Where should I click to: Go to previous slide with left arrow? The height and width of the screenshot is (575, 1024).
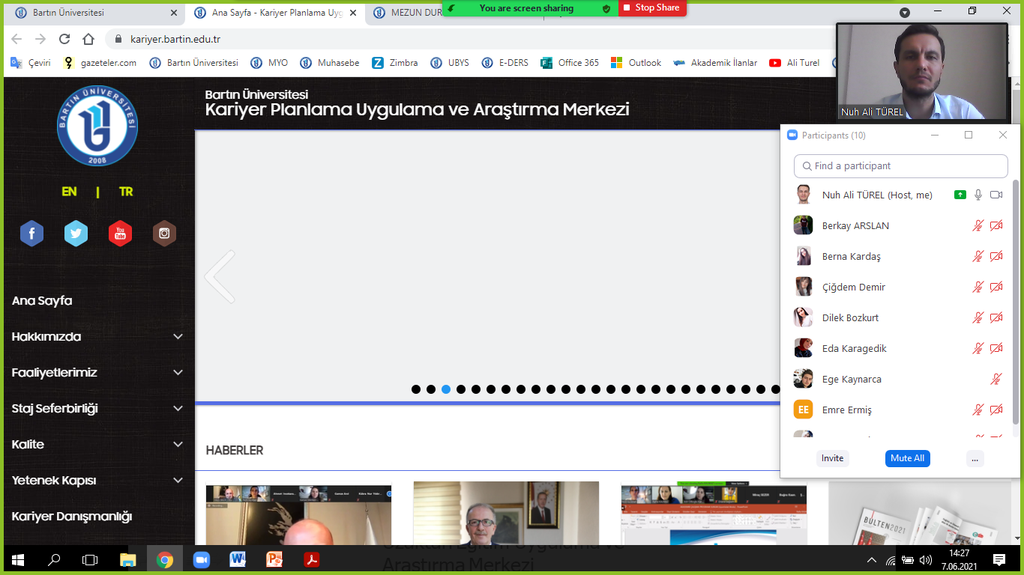pyautogui.click(x=219, y=277)
